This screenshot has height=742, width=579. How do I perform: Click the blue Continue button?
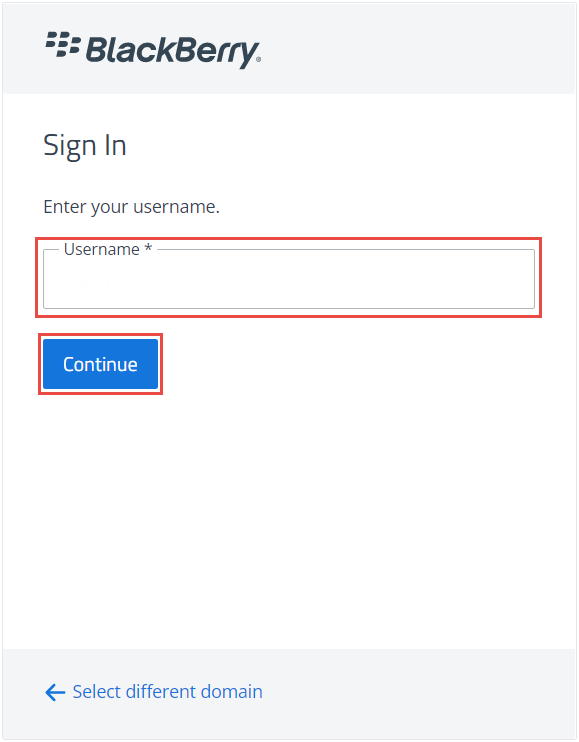(x=100, y=364)
